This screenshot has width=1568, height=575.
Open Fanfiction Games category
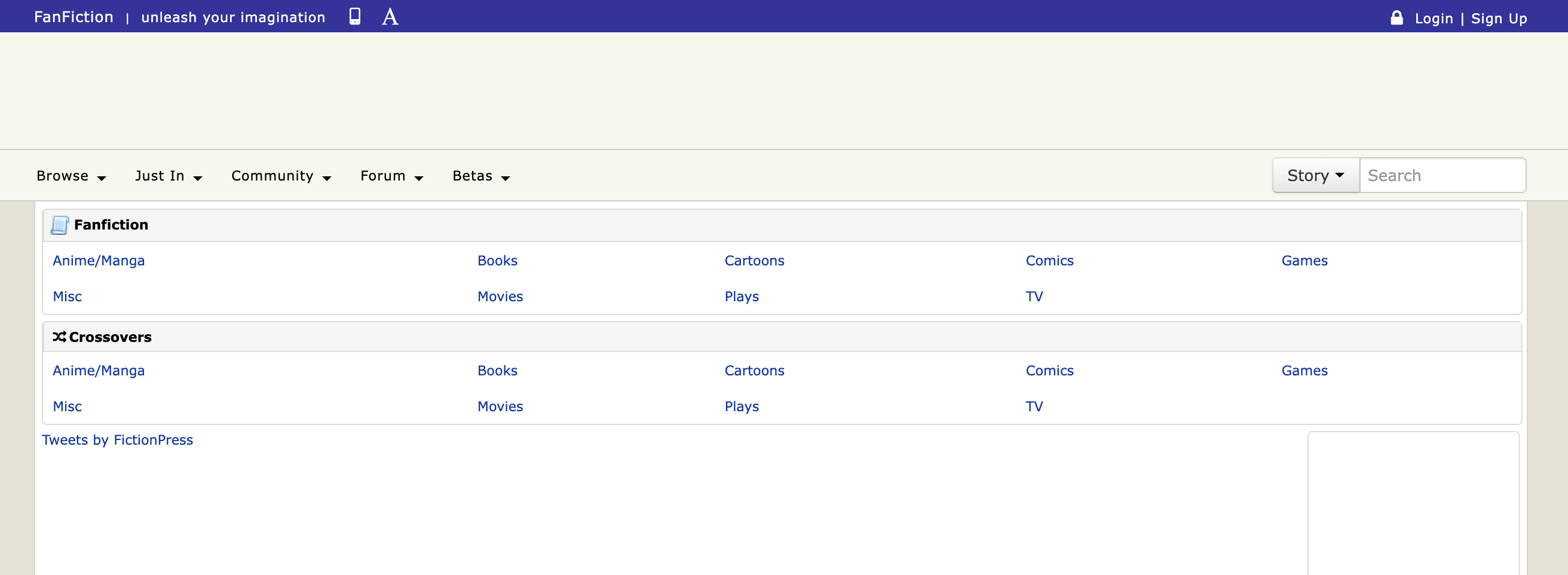[1304, 261]
